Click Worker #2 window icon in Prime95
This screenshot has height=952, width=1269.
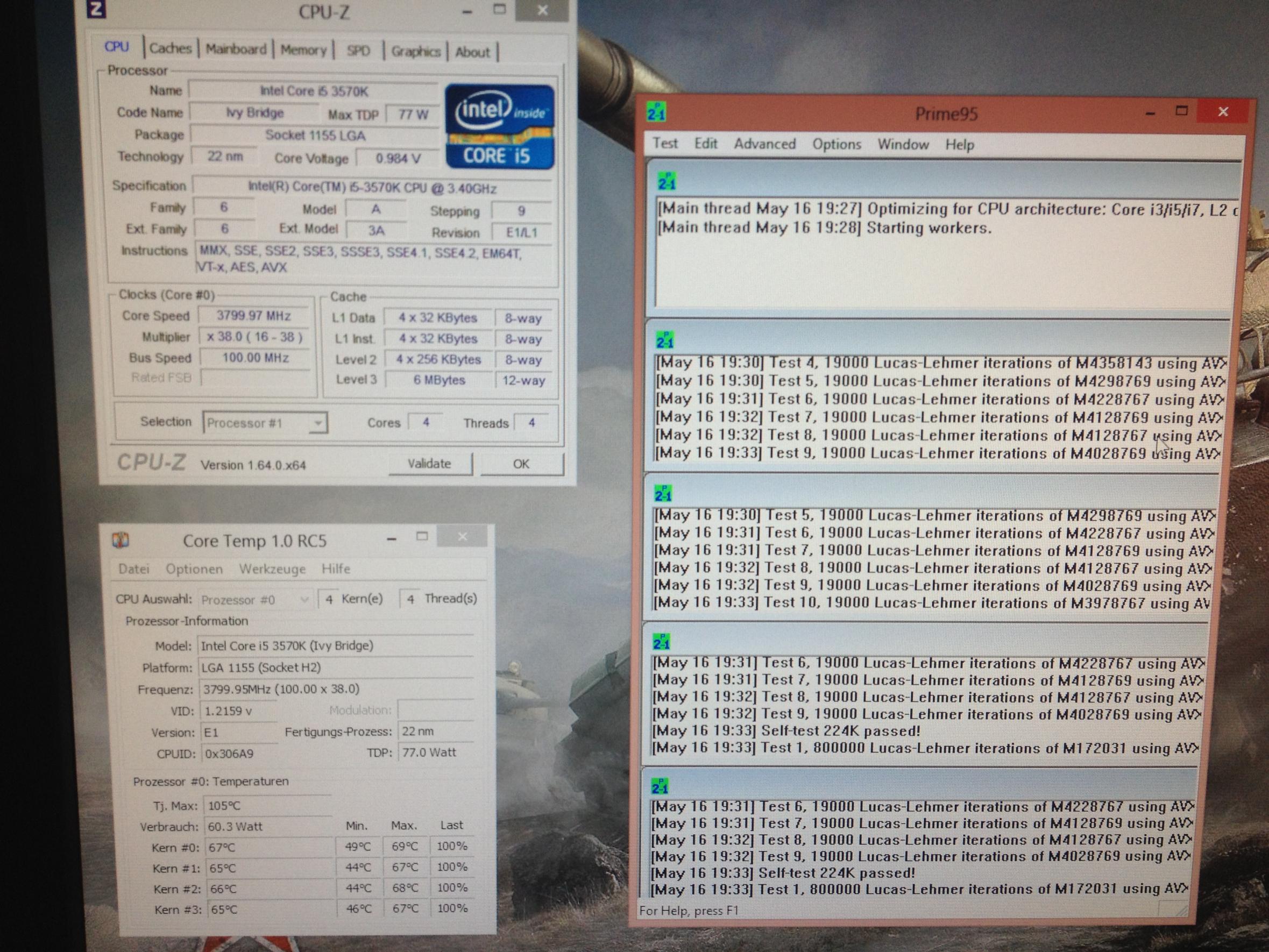coord(663,493)
